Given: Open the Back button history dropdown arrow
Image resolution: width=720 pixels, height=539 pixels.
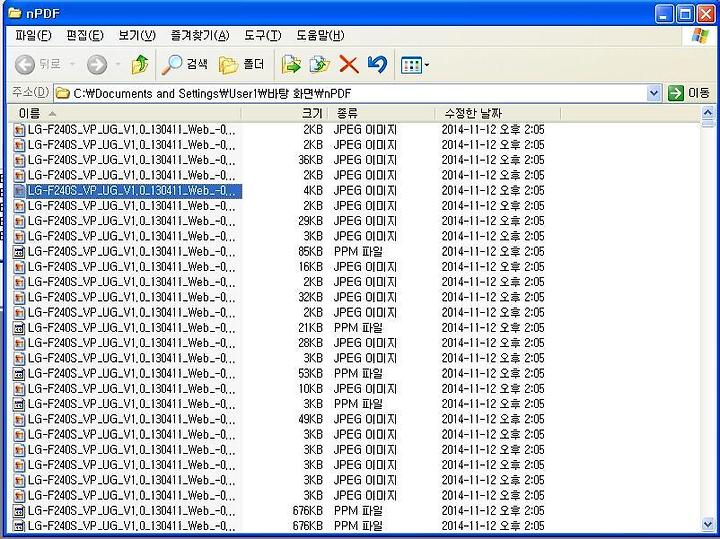Looking at the screenshot, I should pyautogui.click(x=73, y=64).
